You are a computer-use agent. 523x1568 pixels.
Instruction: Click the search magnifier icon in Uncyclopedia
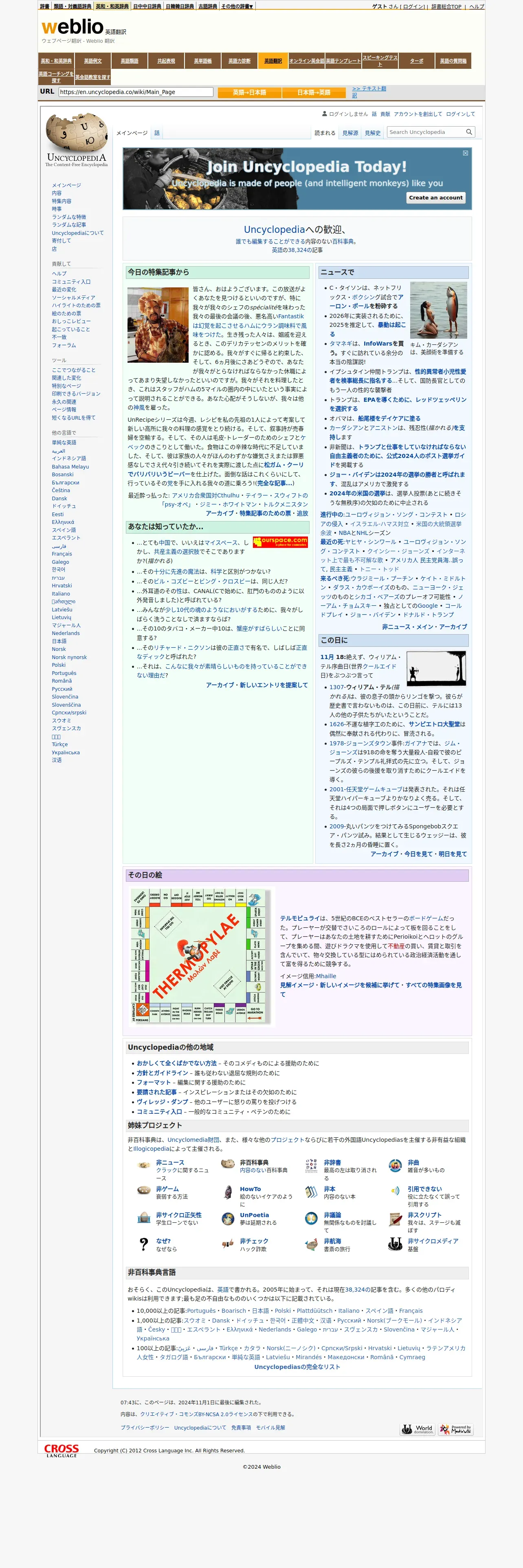469,132
